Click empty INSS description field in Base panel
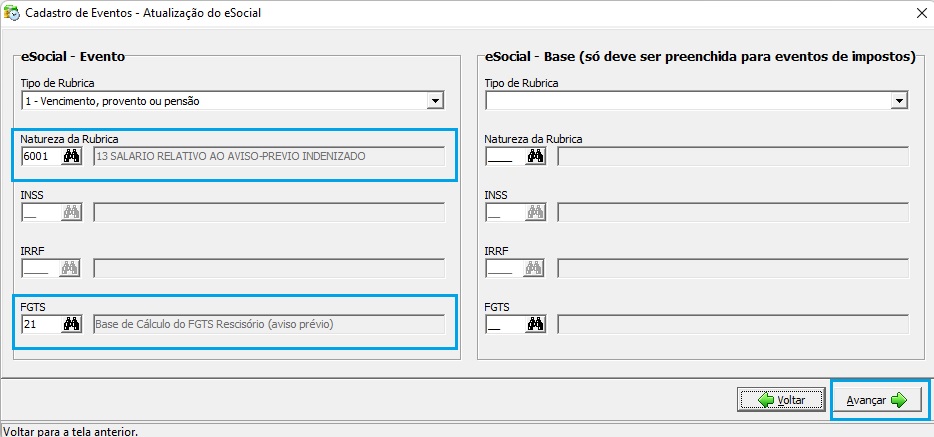Viewport: 934px width, 437px height. [x=733, y=213]
